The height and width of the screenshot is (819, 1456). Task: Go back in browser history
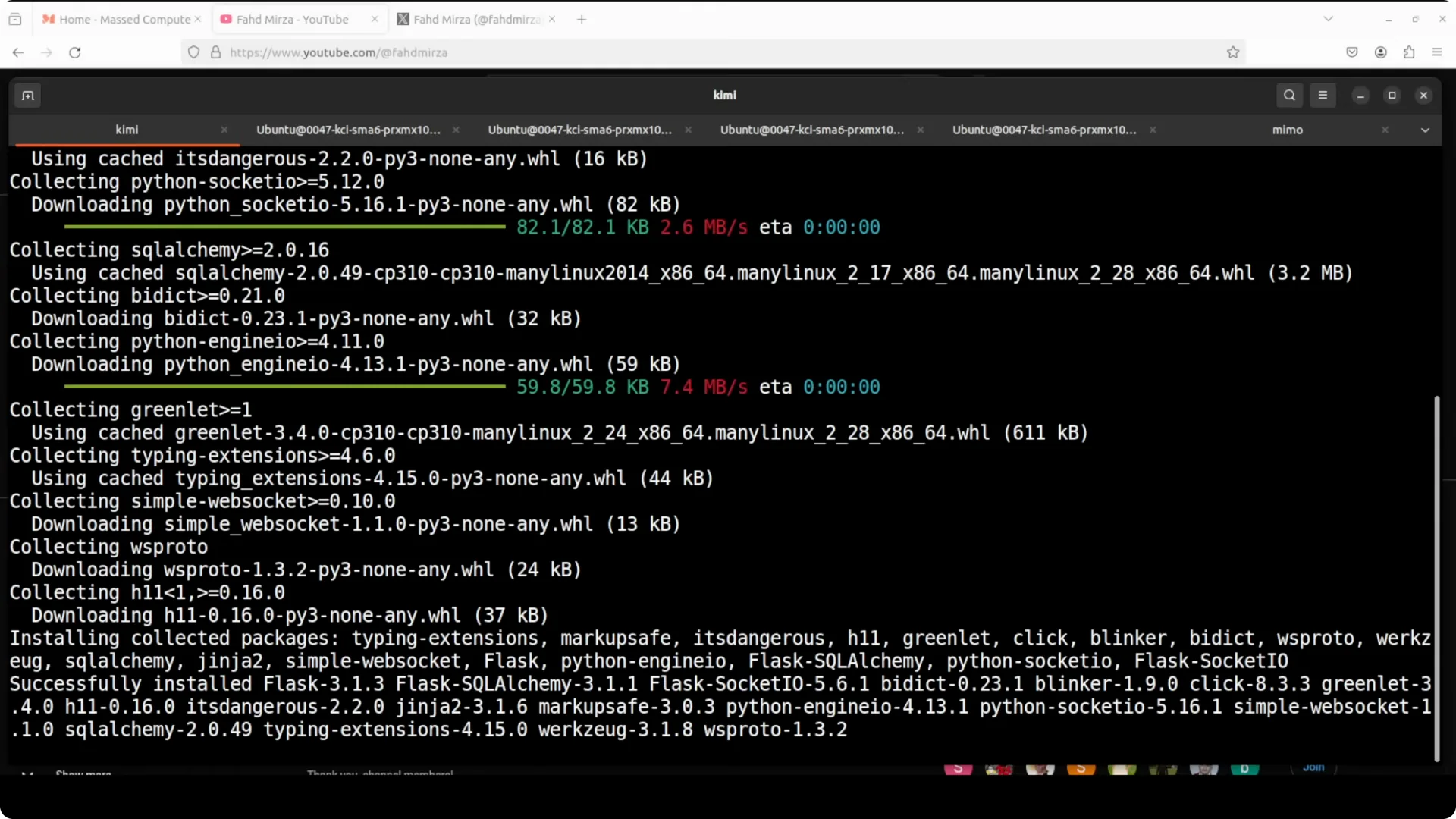(18, 52)
